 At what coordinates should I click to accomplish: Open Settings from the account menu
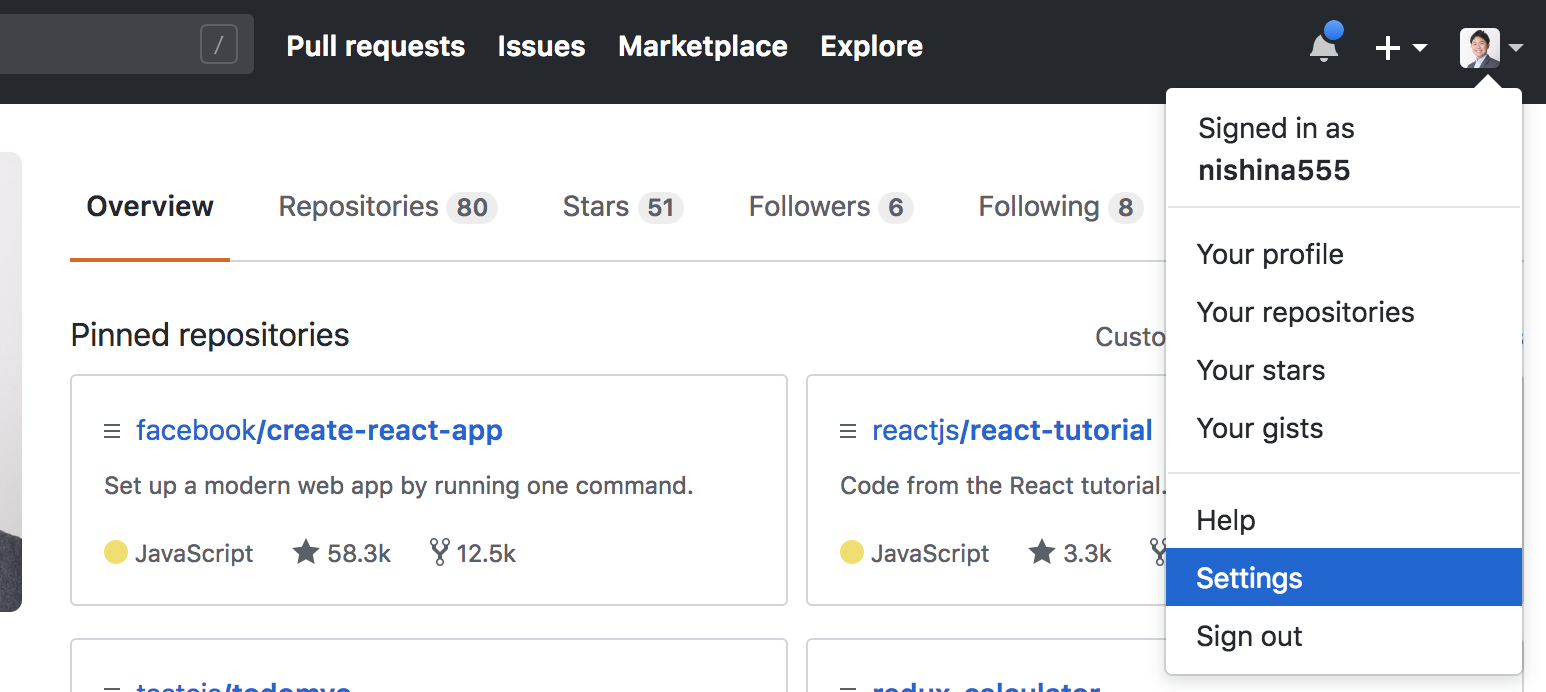pyautogui.click(x=1249, y=577)
